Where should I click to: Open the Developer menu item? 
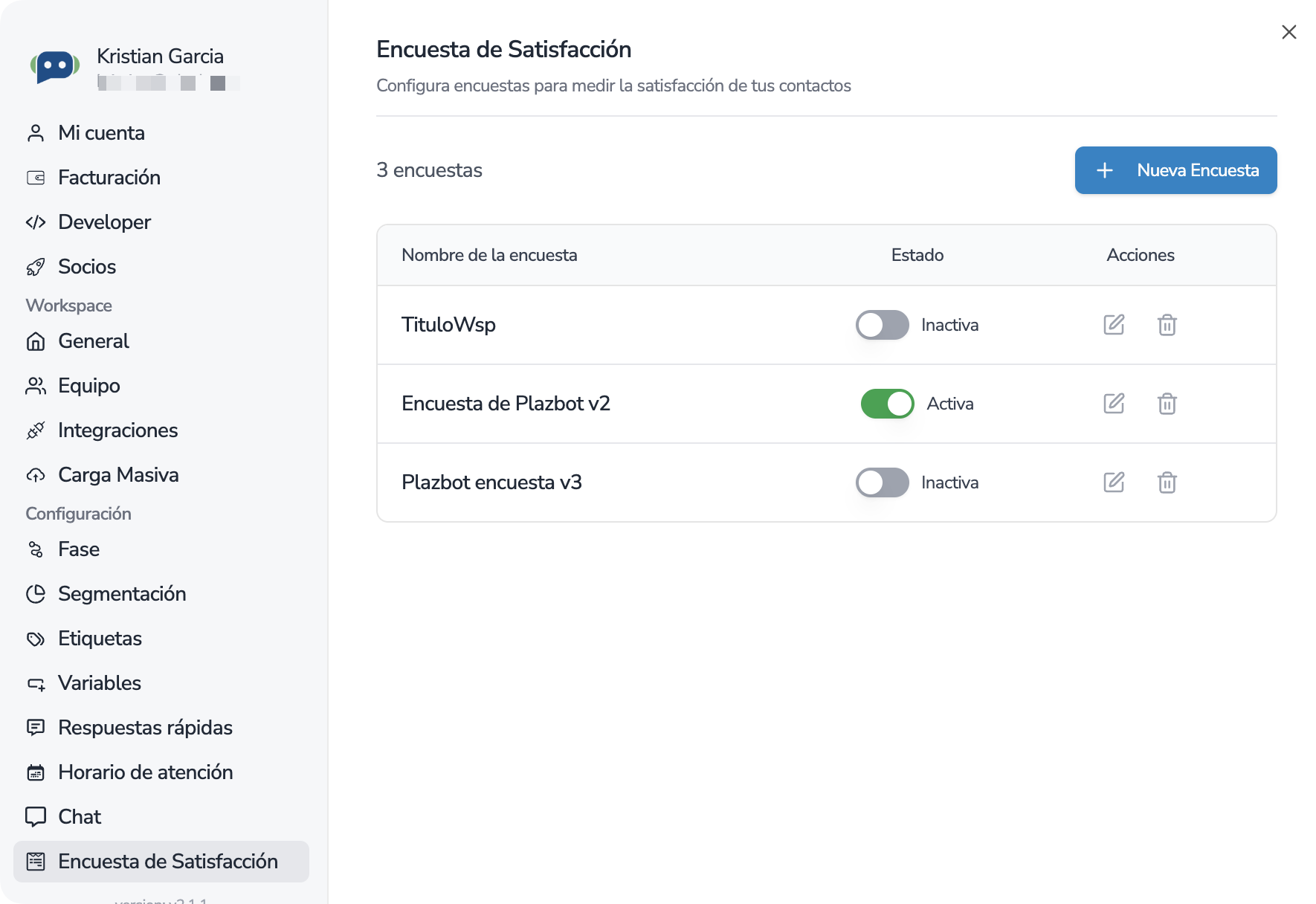[104, 222]
